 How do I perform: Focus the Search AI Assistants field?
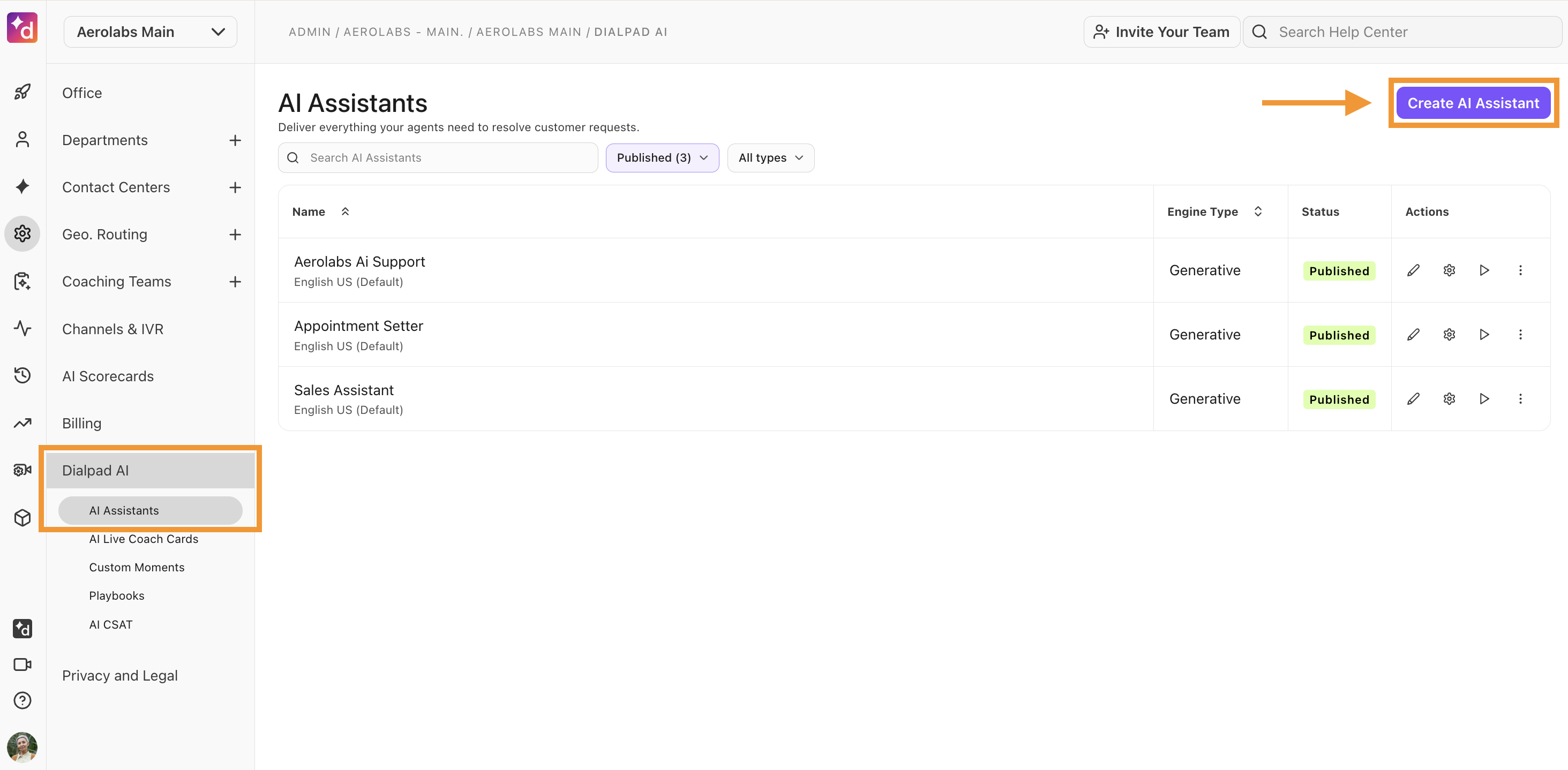pos(438,157)
